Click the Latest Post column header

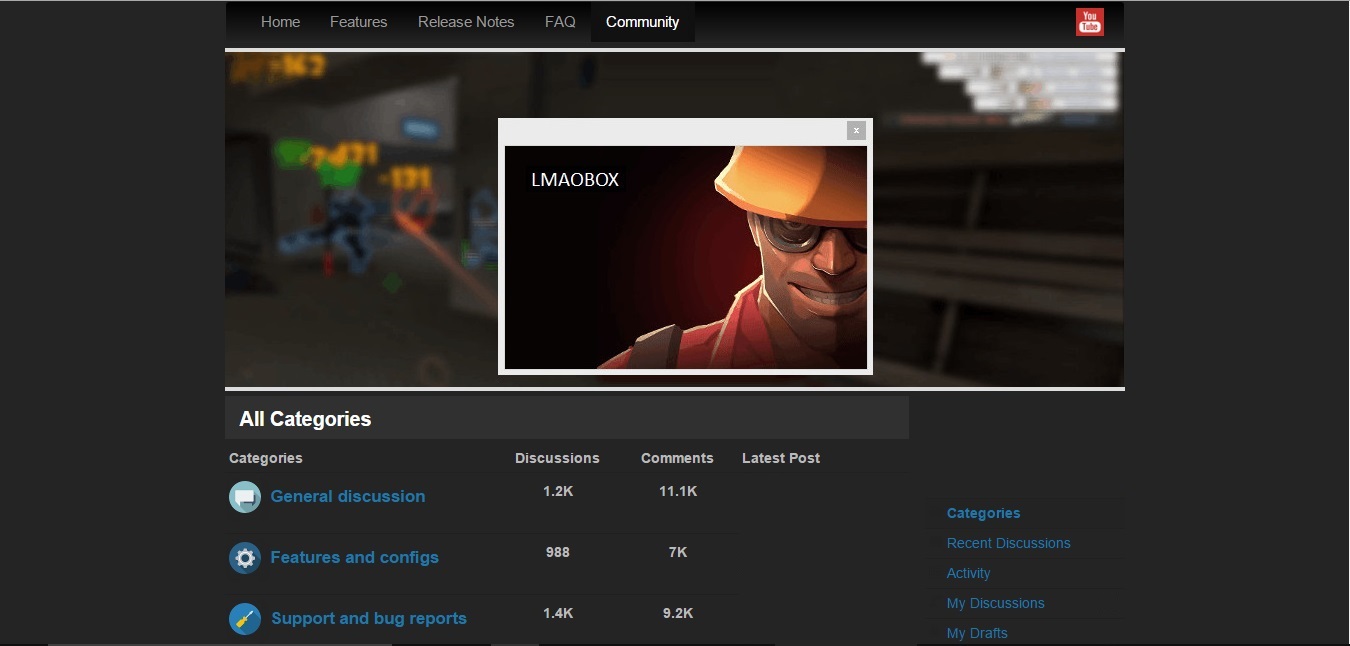(x=781, y=458)
